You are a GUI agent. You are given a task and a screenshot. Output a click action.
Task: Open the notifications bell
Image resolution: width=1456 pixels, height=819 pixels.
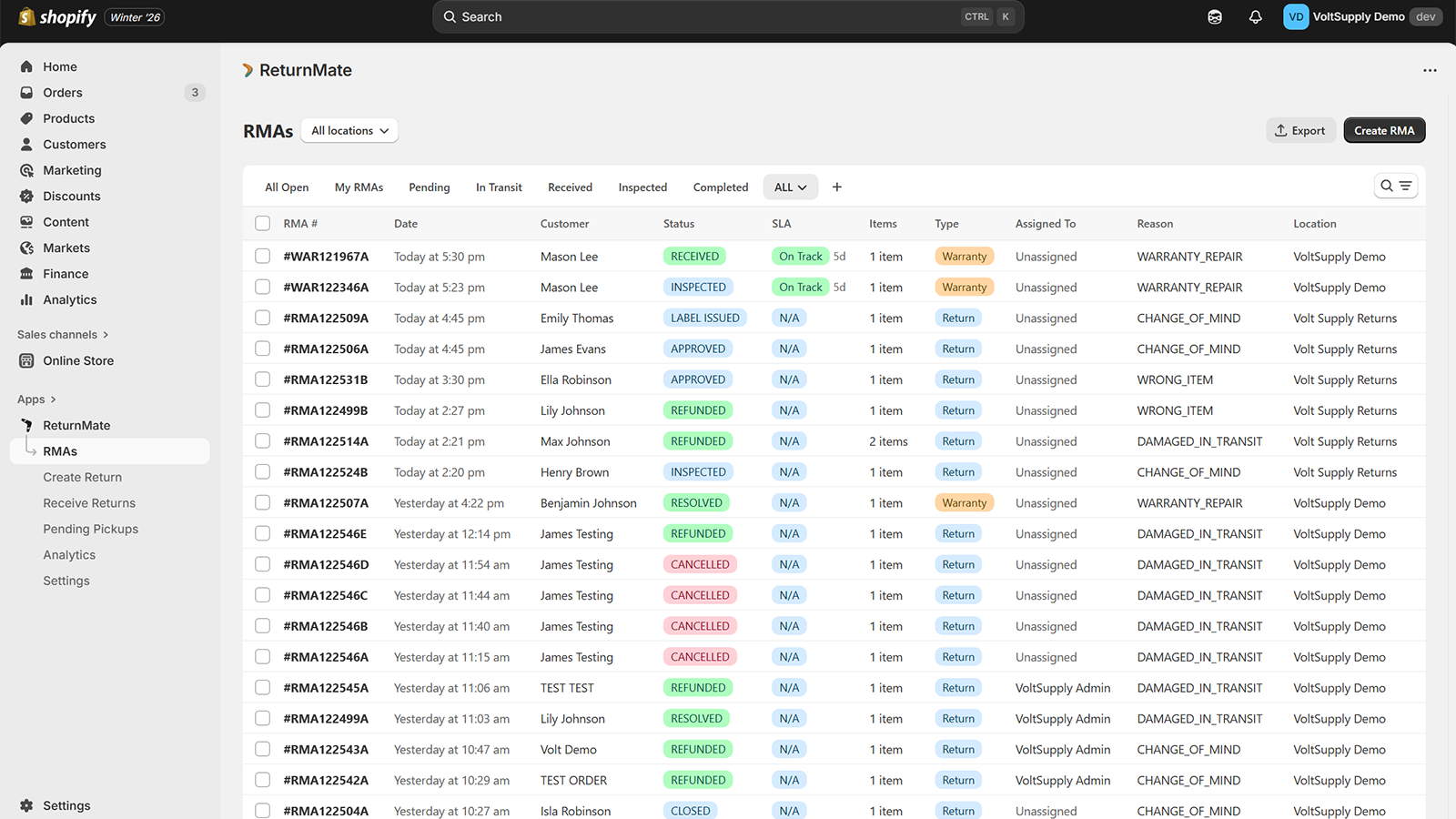pyautogui.click(x=1256, y=16)
